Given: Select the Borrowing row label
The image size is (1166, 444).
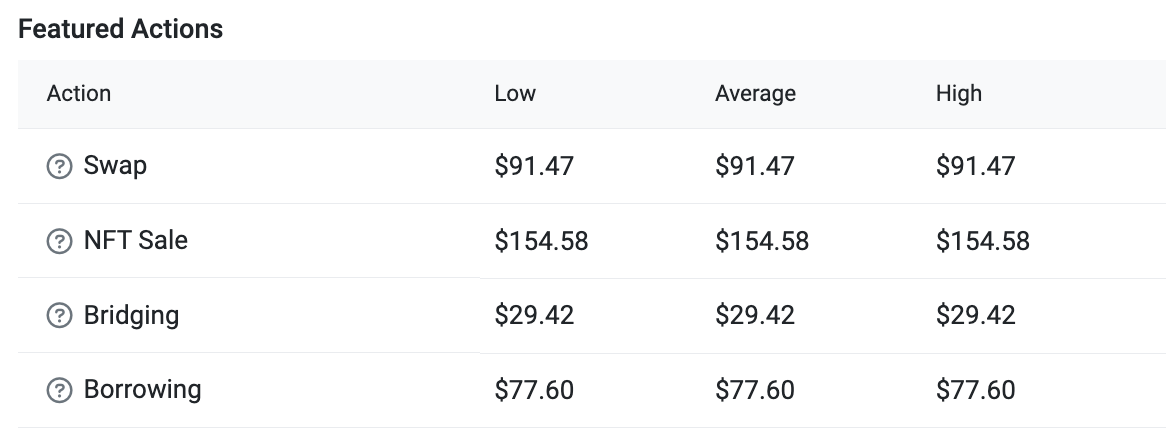Looking at the screenshot, I should [x=142, y=390].
